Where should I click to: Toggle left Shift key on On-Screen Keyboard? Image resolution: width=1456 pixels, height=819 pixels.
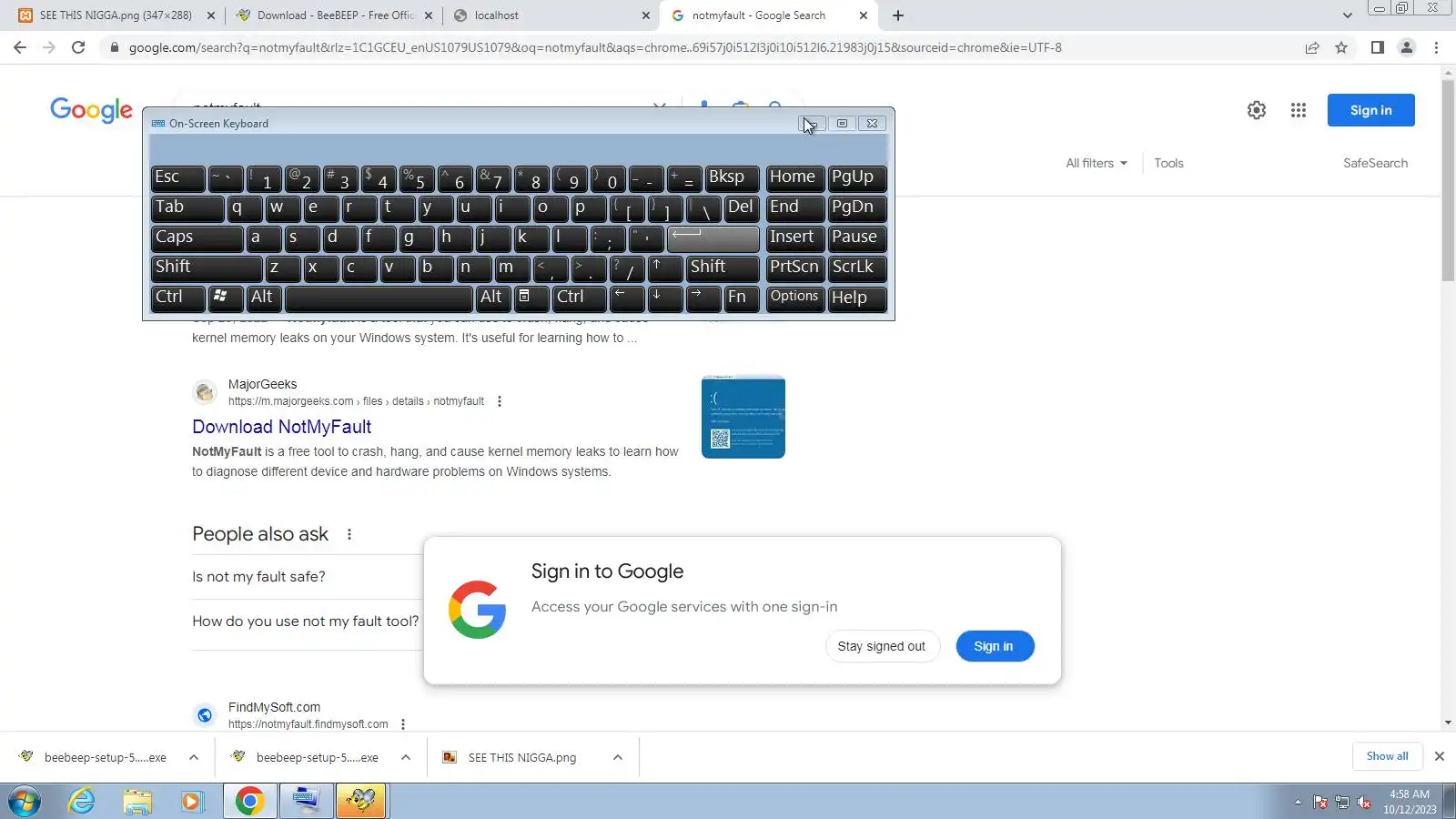207,268
